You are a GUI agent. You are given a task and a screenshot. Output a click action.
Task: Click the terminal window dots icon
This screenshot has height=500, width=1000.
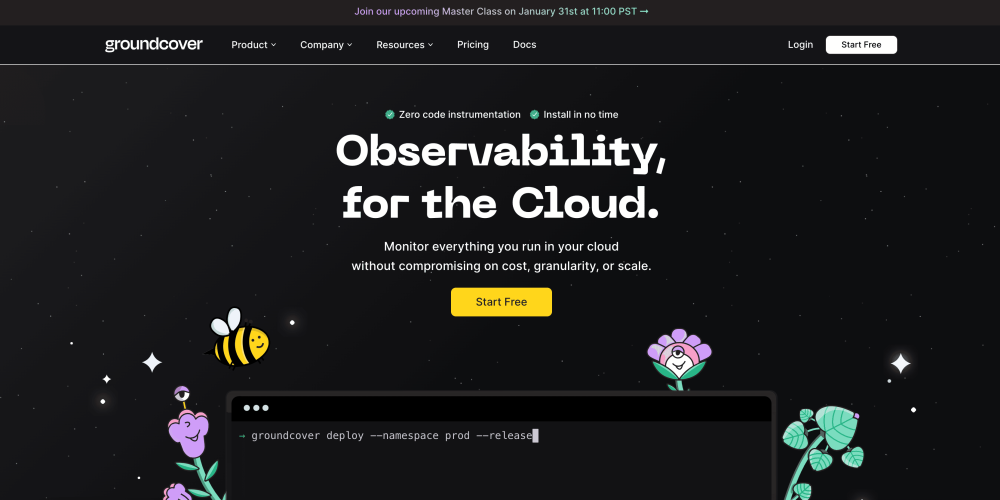pos(256,408)
